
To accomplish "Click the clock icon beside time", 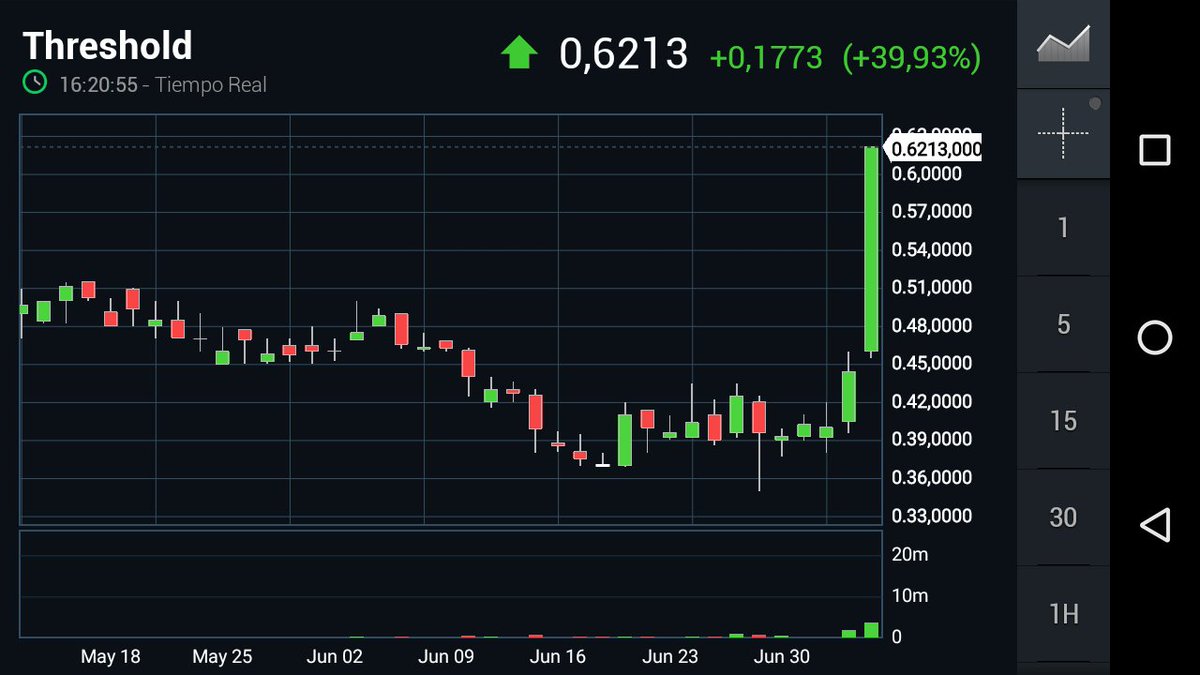I will 35,83.
